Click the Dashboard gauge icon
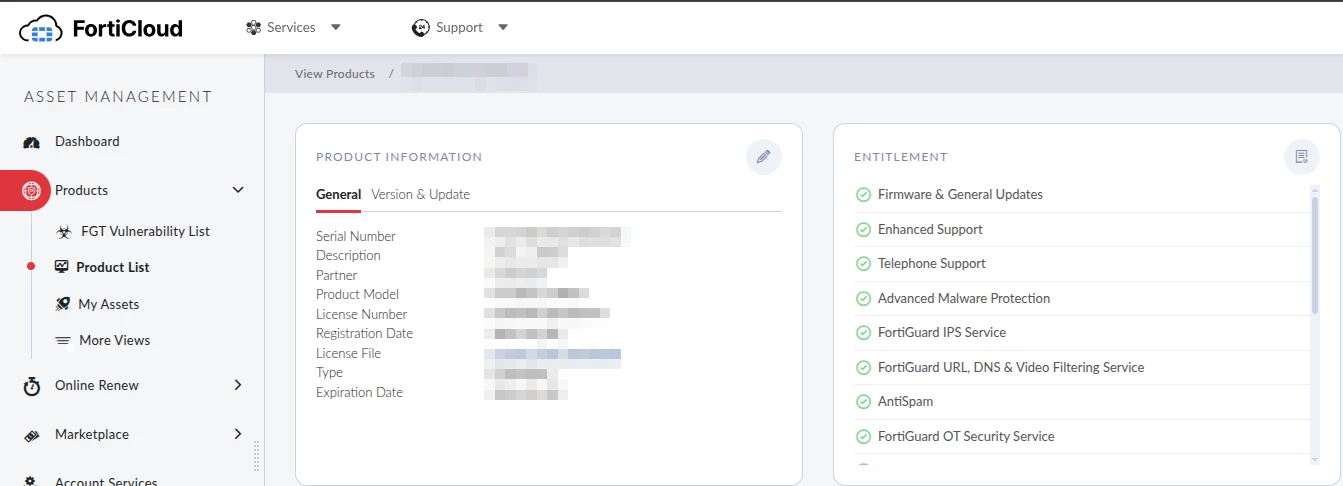 point(31,143)
